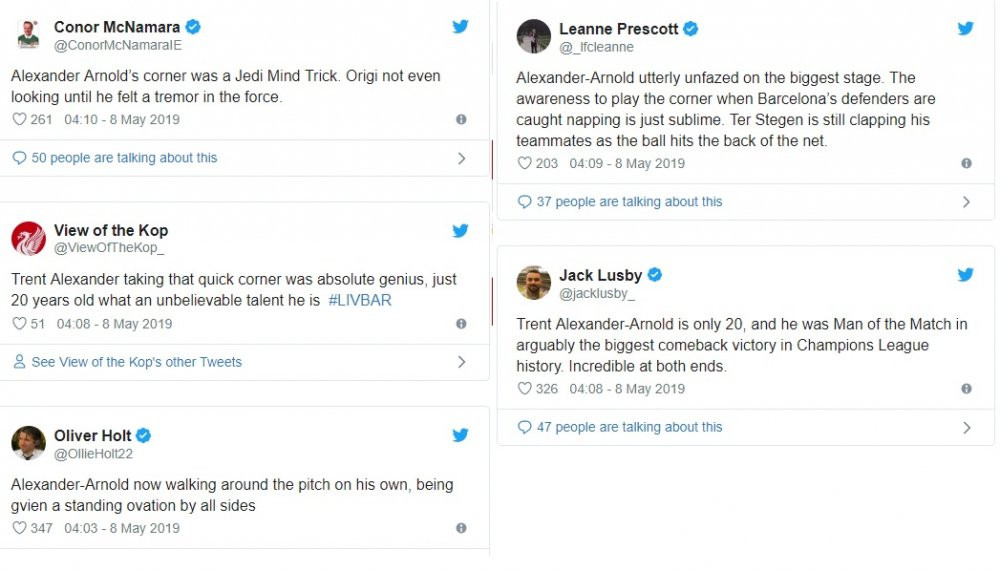Viewport: 1000px width, 571px height.
Task: Click chevron next to View of the Kop's other Tweets
Action: [x=461, y=362]
